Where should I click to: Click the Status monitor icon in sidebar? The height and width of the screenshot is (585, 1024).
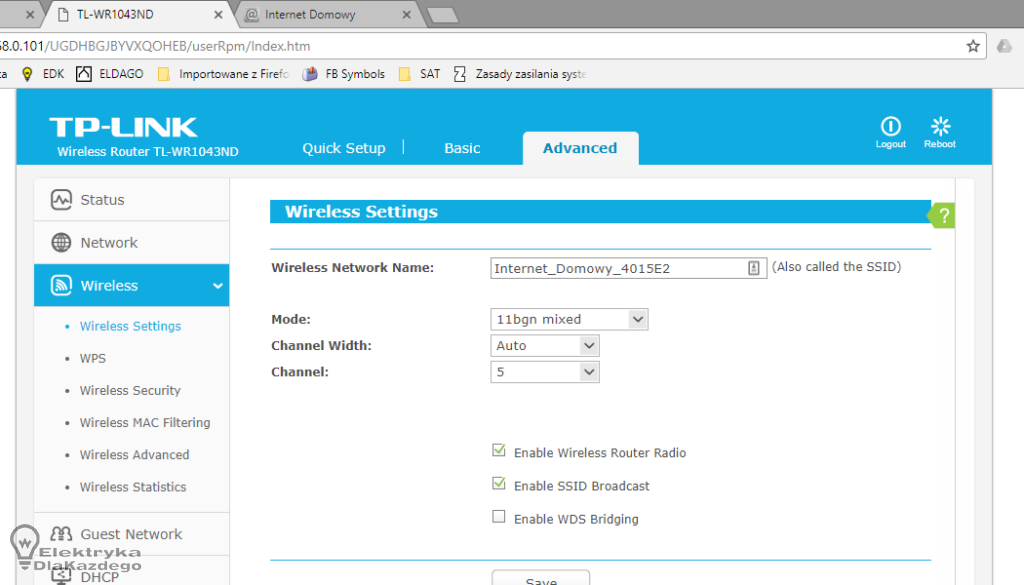62,200
